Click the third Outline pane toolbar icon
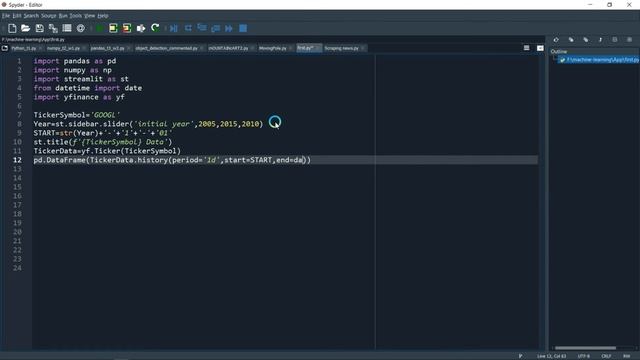 click(586, 40)
